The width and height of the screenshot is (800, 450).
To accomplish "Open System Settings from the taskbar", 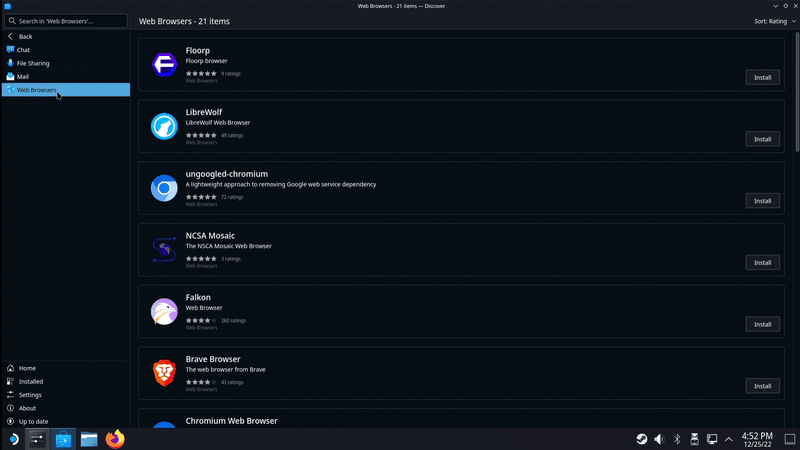I will (x=37, y=439).
